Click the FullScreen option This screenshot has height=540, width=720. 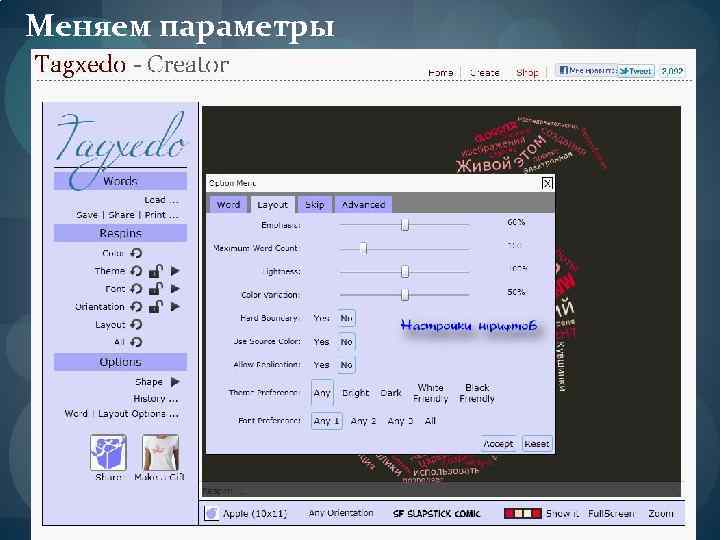click(x=611, y=513)
